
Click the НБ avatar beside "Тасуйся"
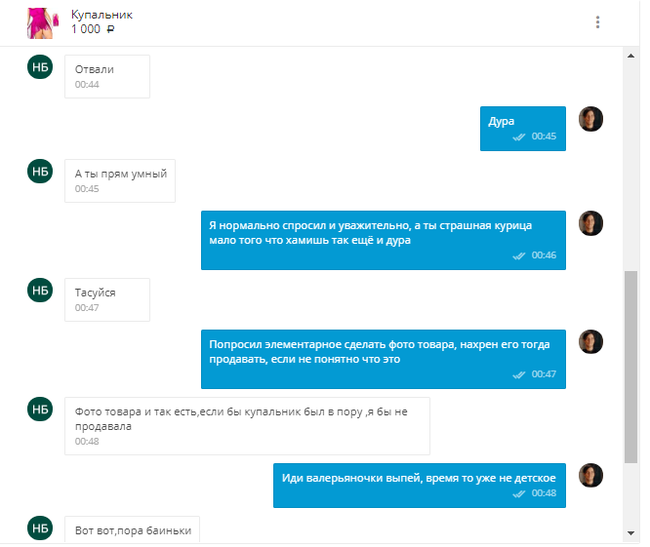[40, 291]
